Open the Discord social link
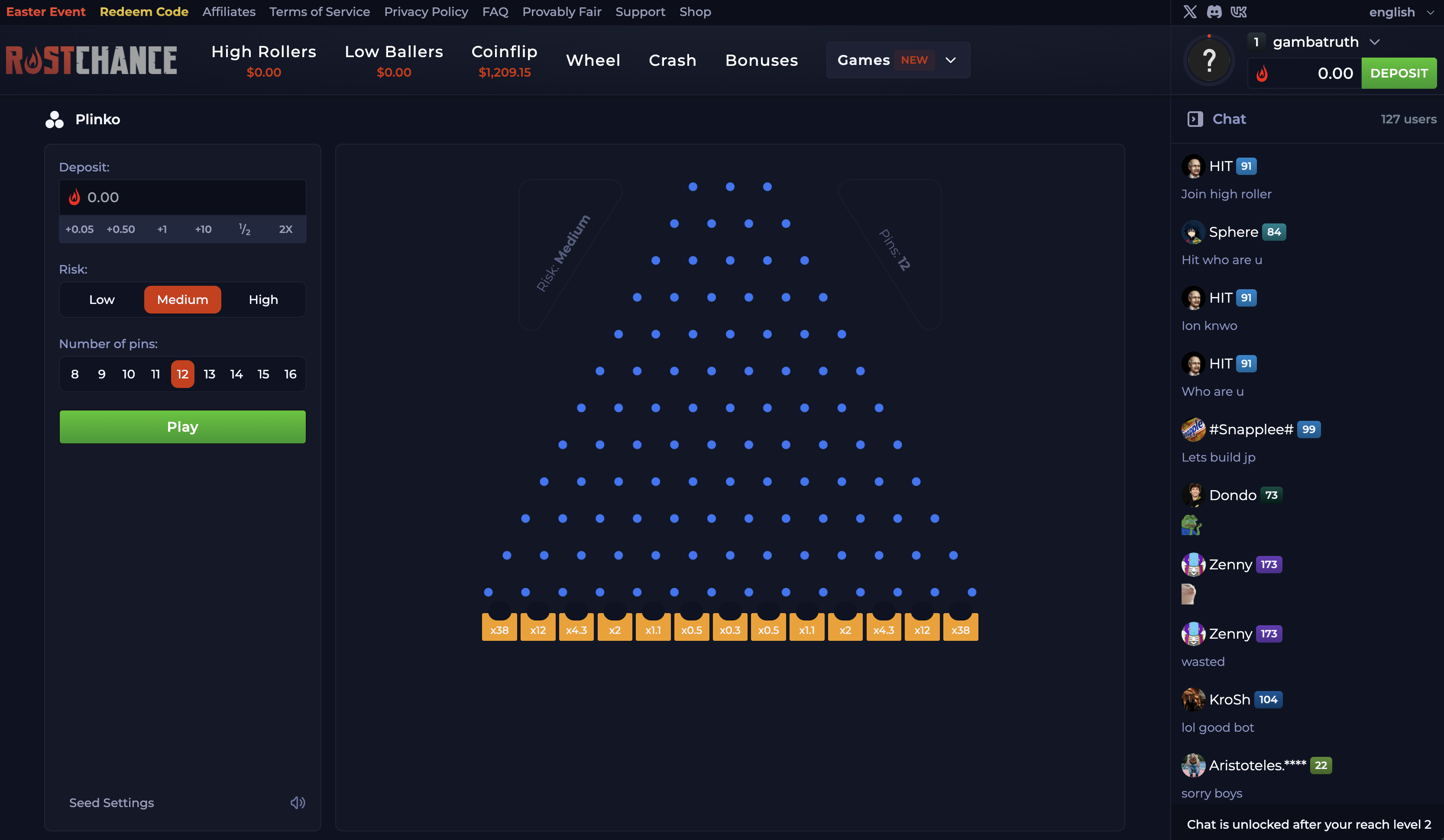The height and width of the screenshot is (840, 1444). point(1214,11)
